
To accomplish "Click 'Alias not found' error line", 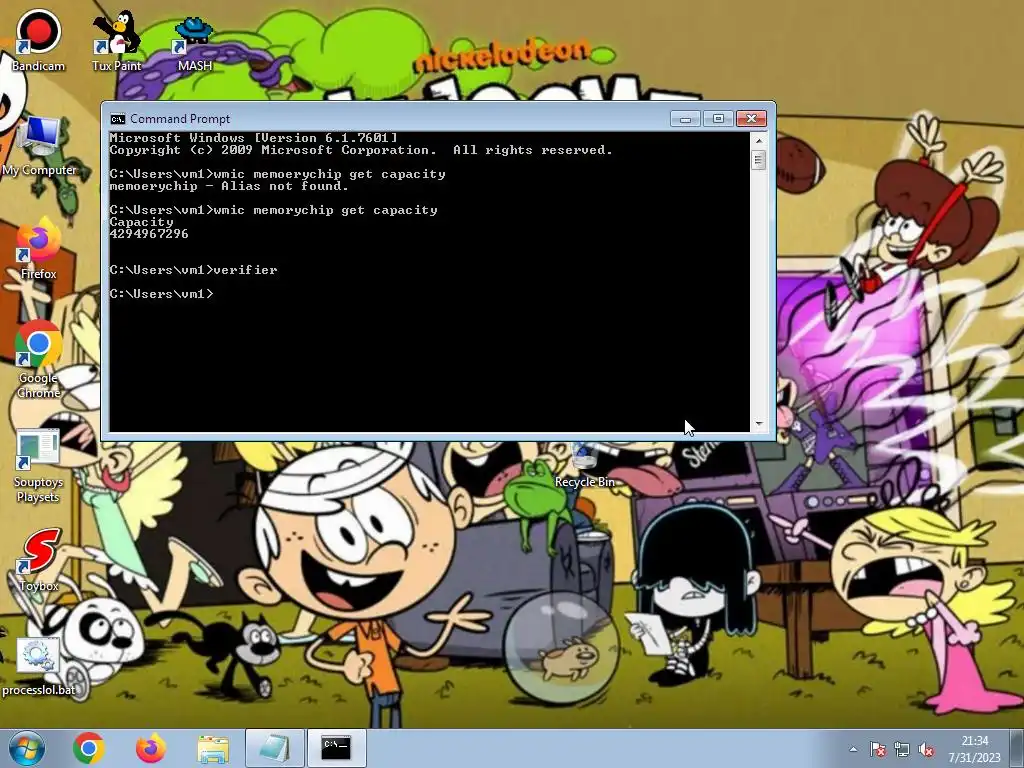I will pos(229,186).
